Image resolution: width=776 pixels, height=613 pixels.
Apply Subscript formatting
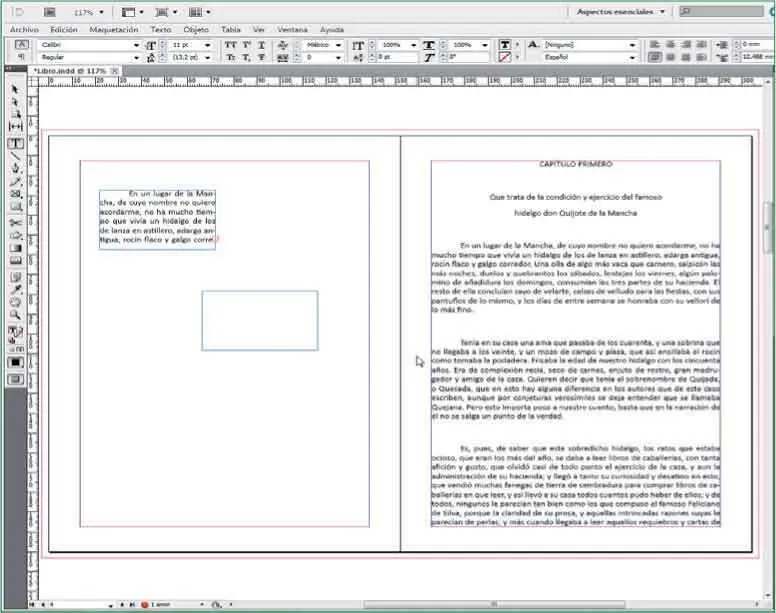point(246,57)
